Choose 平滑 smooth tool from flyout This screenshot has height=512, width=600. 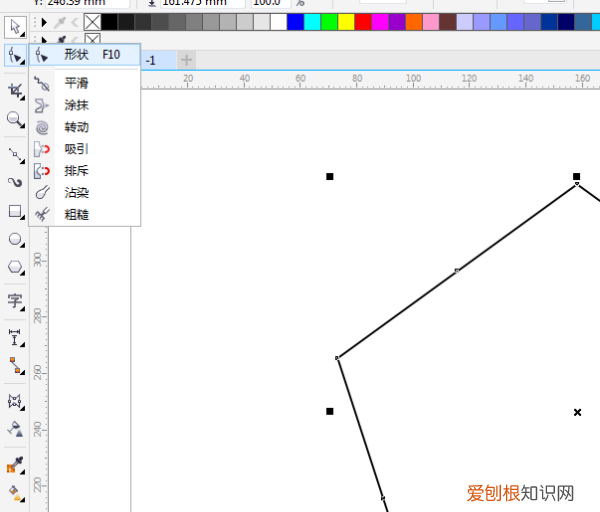coord(76,83)
